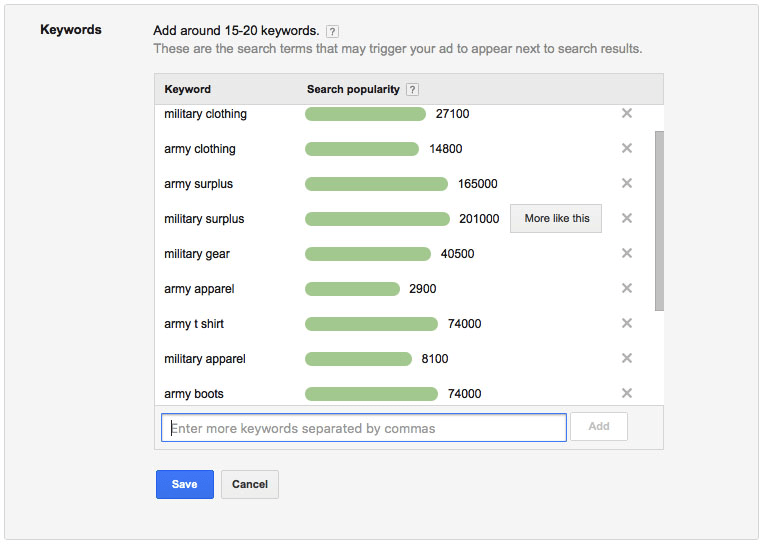Select the 'army boots' keyword text
Screen dimensions: 764x544
point(194,394)
